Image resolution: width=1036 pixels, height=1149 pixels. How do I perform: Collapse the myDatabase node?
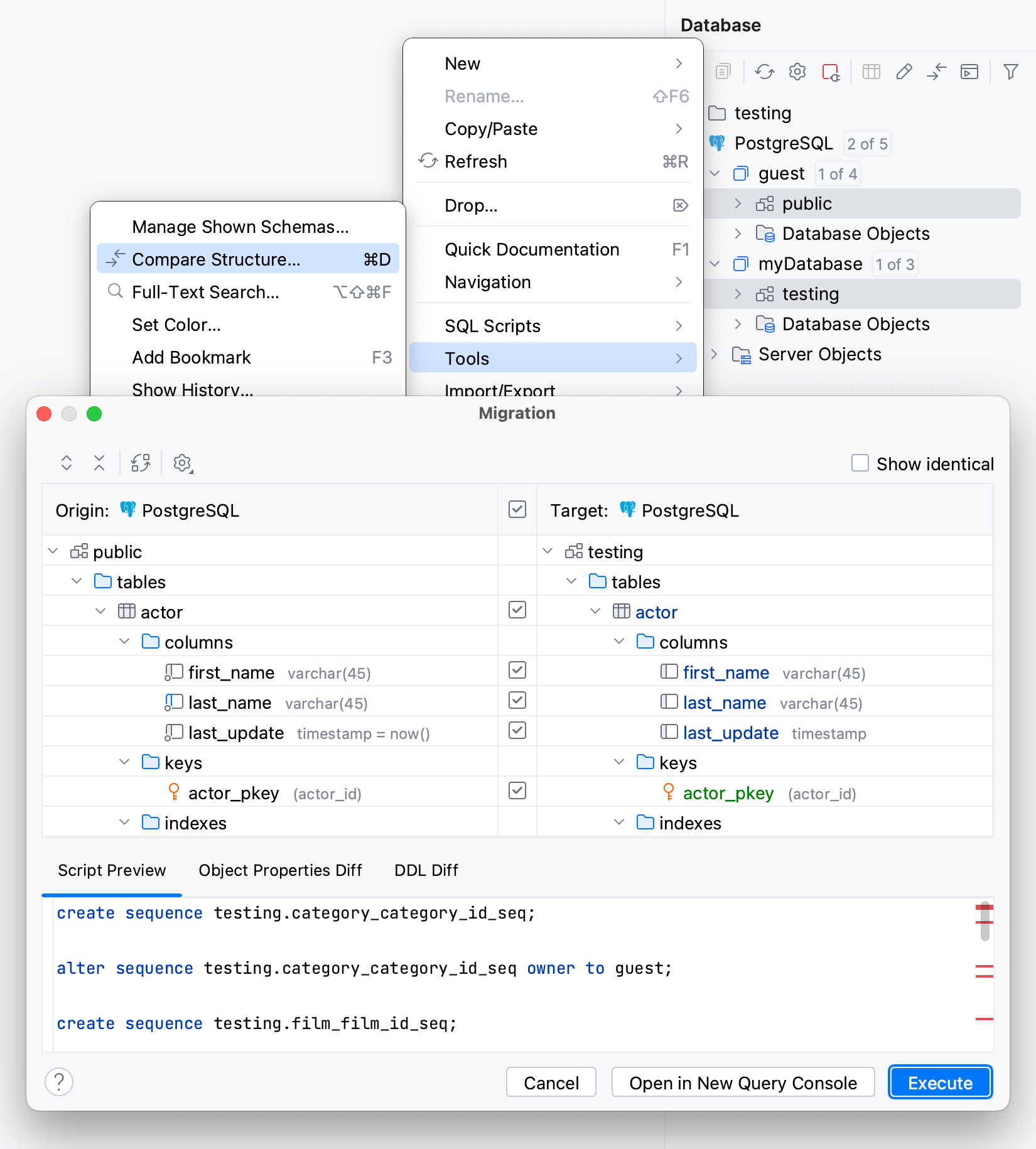pyautogui.click(x=714, y=264)
